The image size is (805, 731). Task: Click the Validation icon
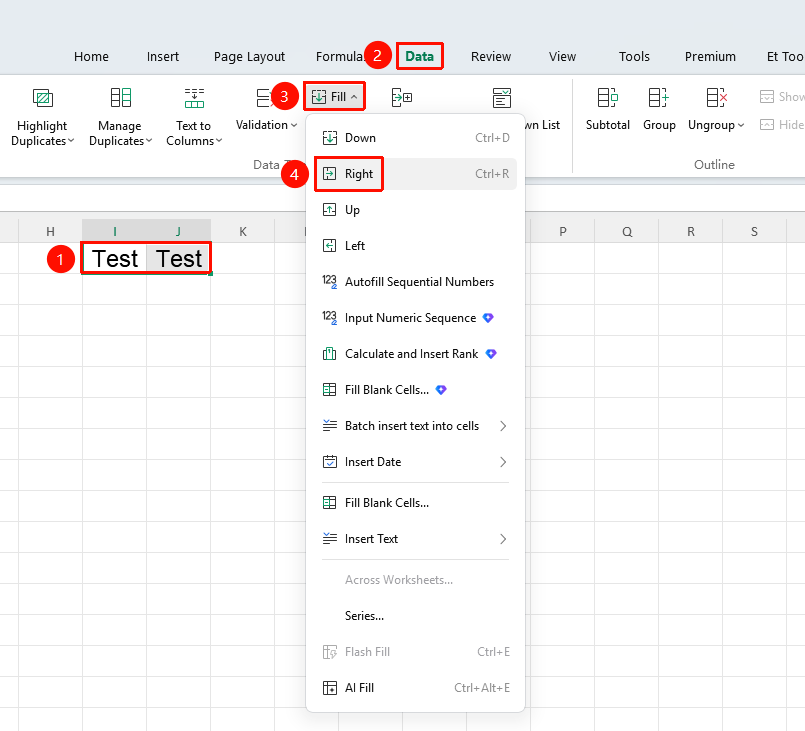[264, 98]
